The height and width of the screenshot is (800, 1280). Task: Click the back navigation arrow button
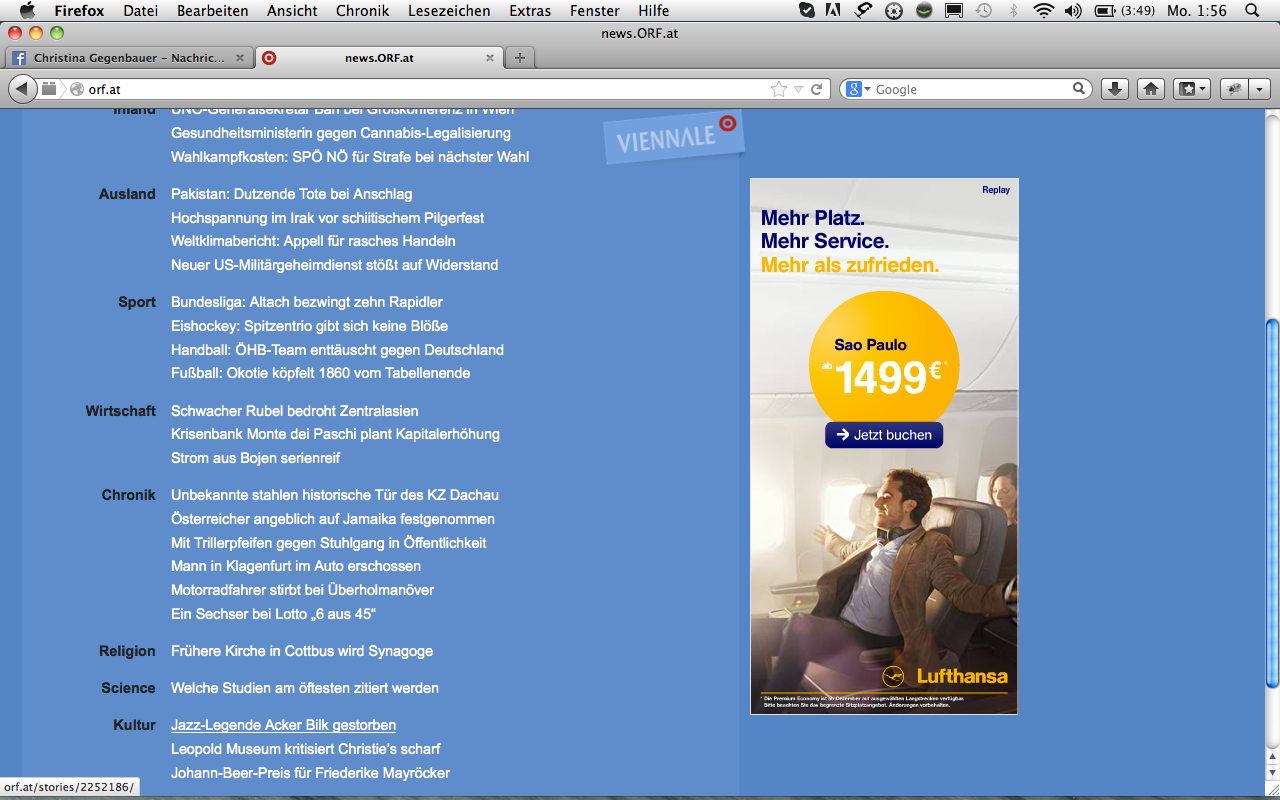21,89
